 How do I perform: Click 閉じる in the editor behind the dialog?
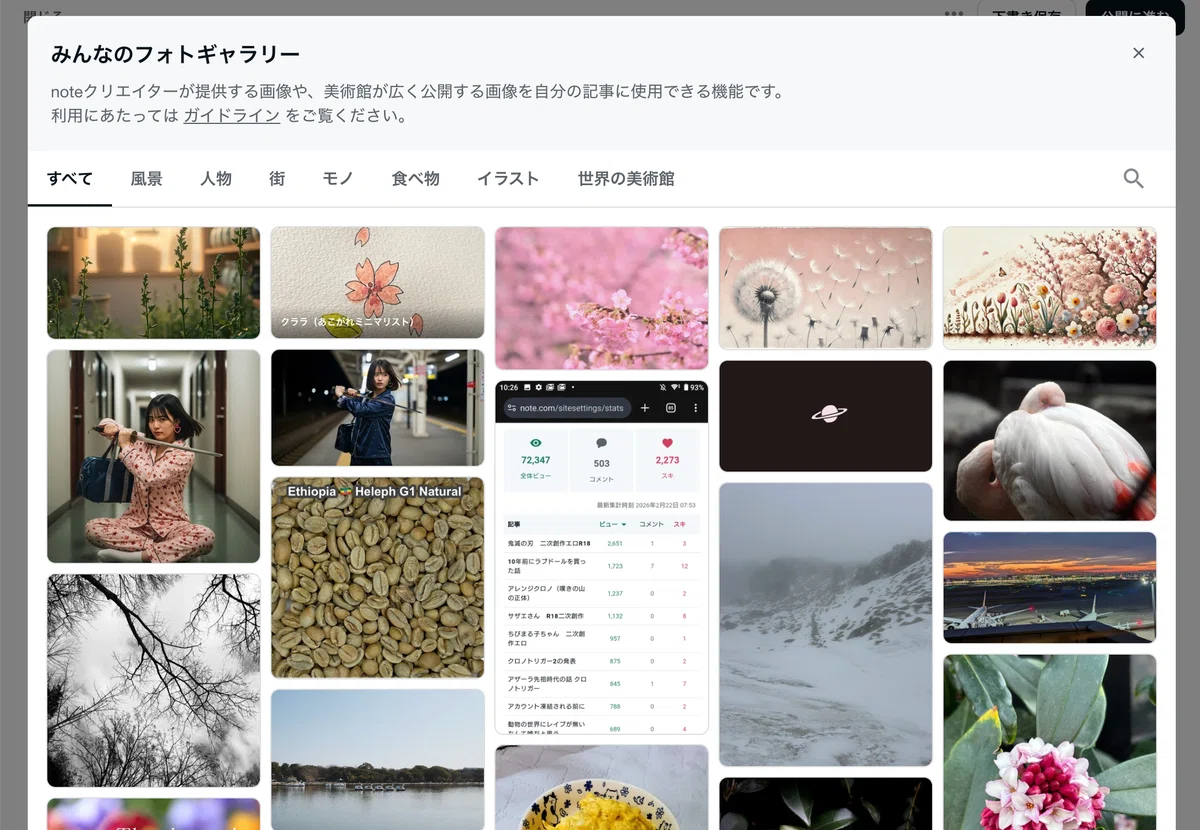[x=43, y=14]
